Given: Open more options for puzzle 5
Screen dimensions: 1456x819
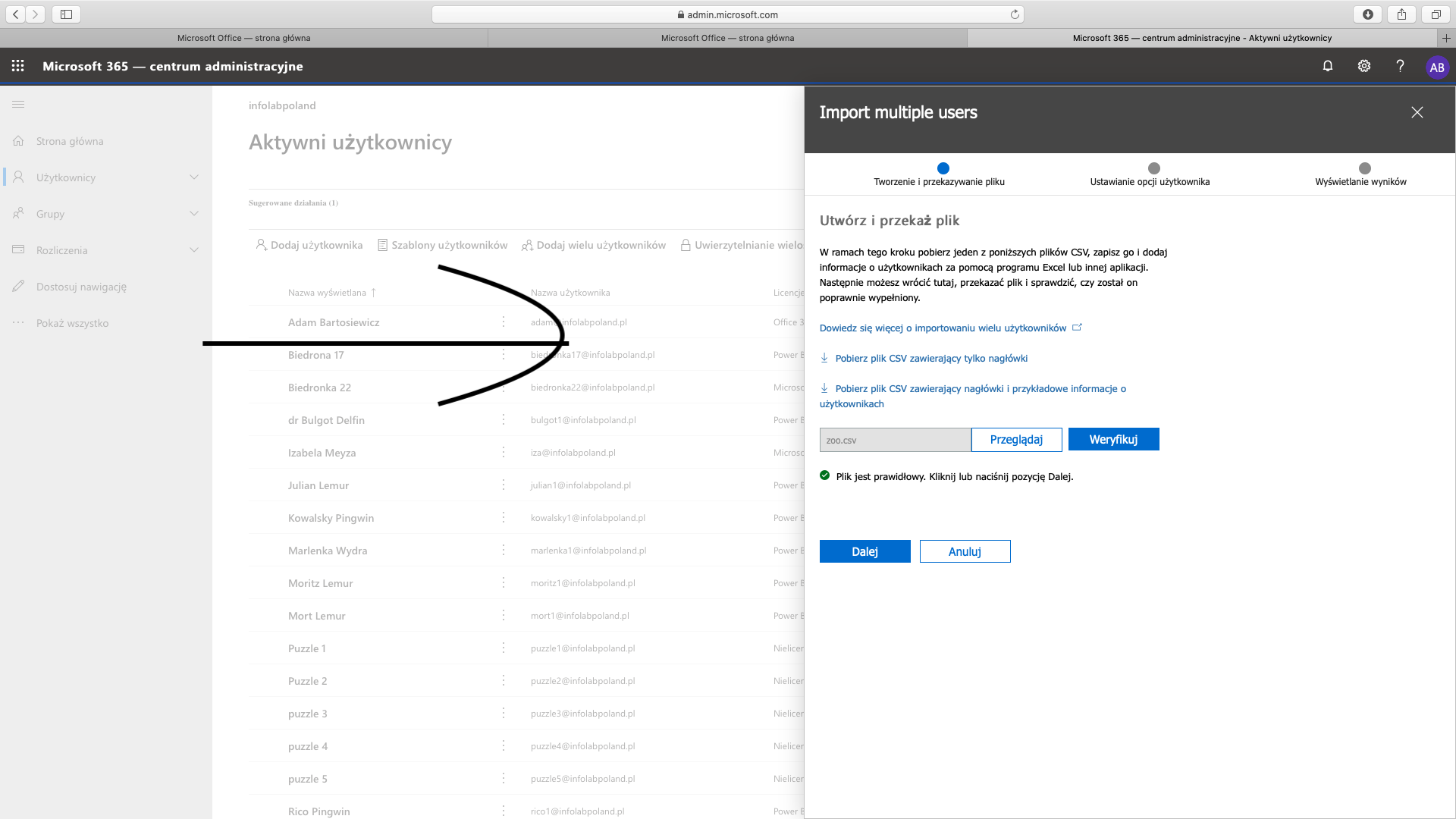Looking at the screenshot, I should (x=504, y=779).
